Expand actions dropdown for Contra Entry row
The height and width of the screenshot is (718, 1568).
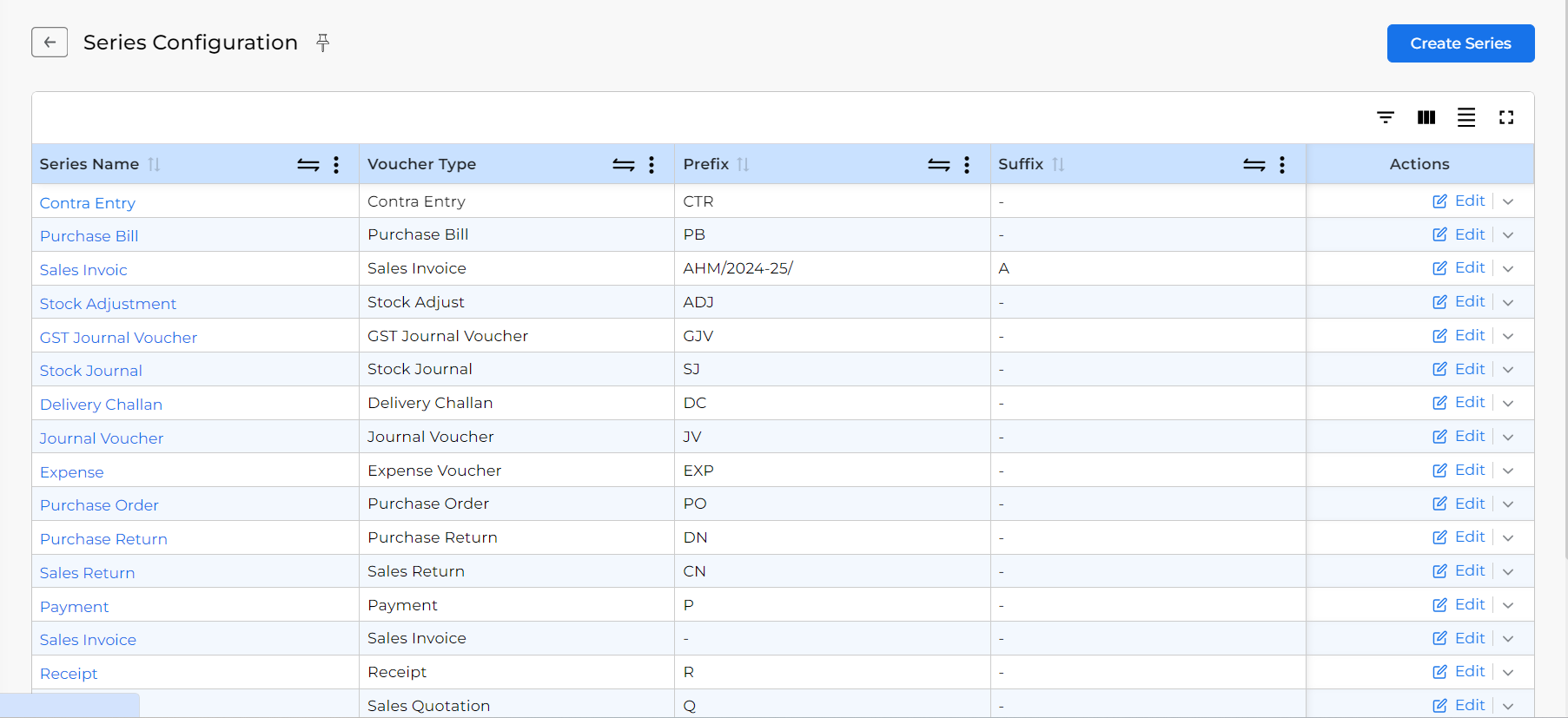[x=1508, y=201]
